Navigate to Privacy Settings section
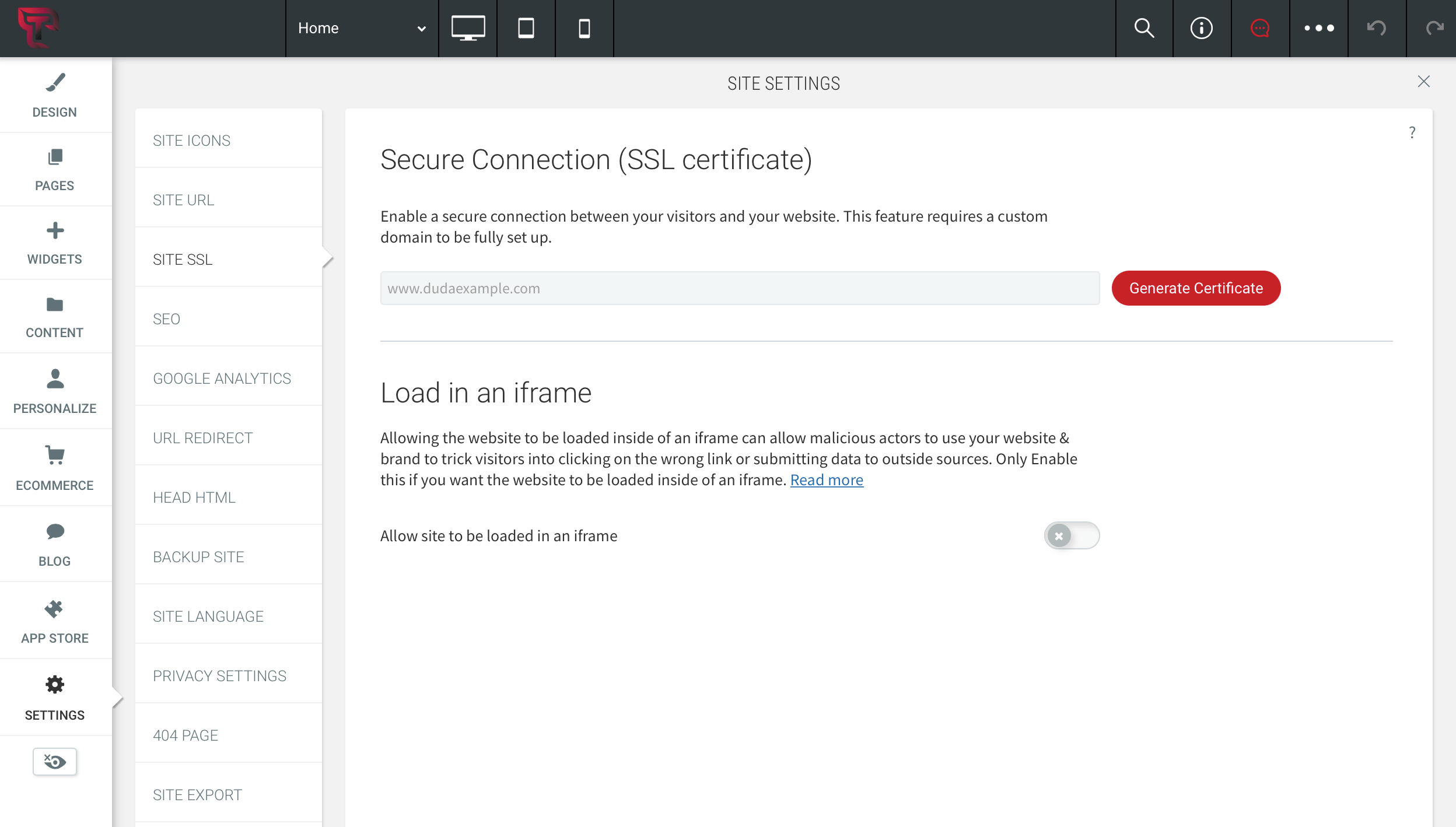 tap(219, 676)
